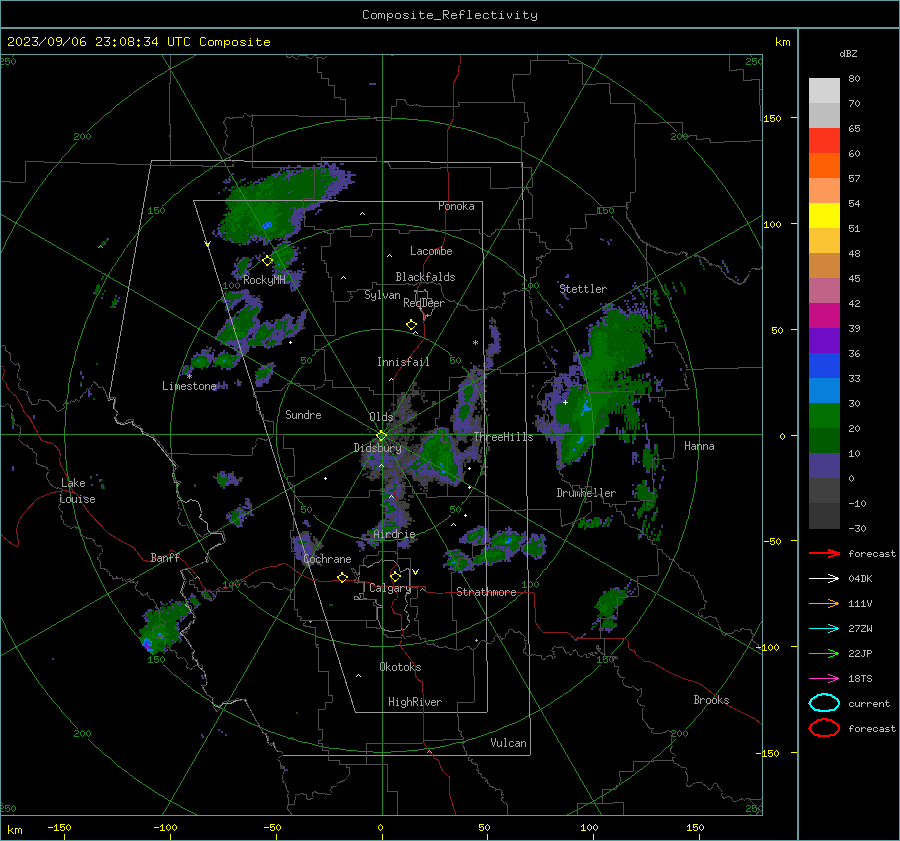This screenshot has height=841, width=900.
Task: Click the RedDeer city label
Action: tap(424, 303)
